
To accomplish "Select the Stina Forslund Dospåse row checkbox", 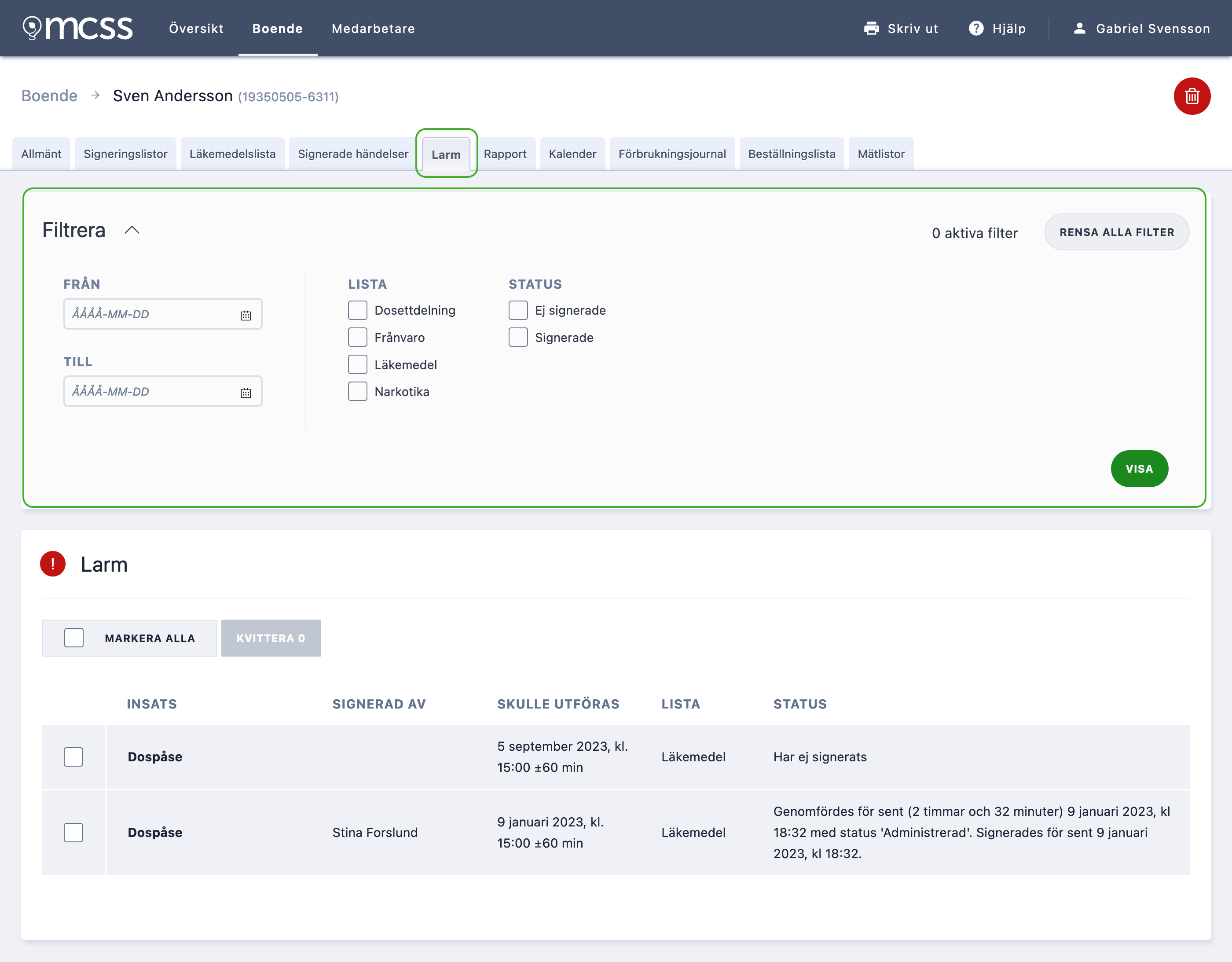I will tap(73, 832).
